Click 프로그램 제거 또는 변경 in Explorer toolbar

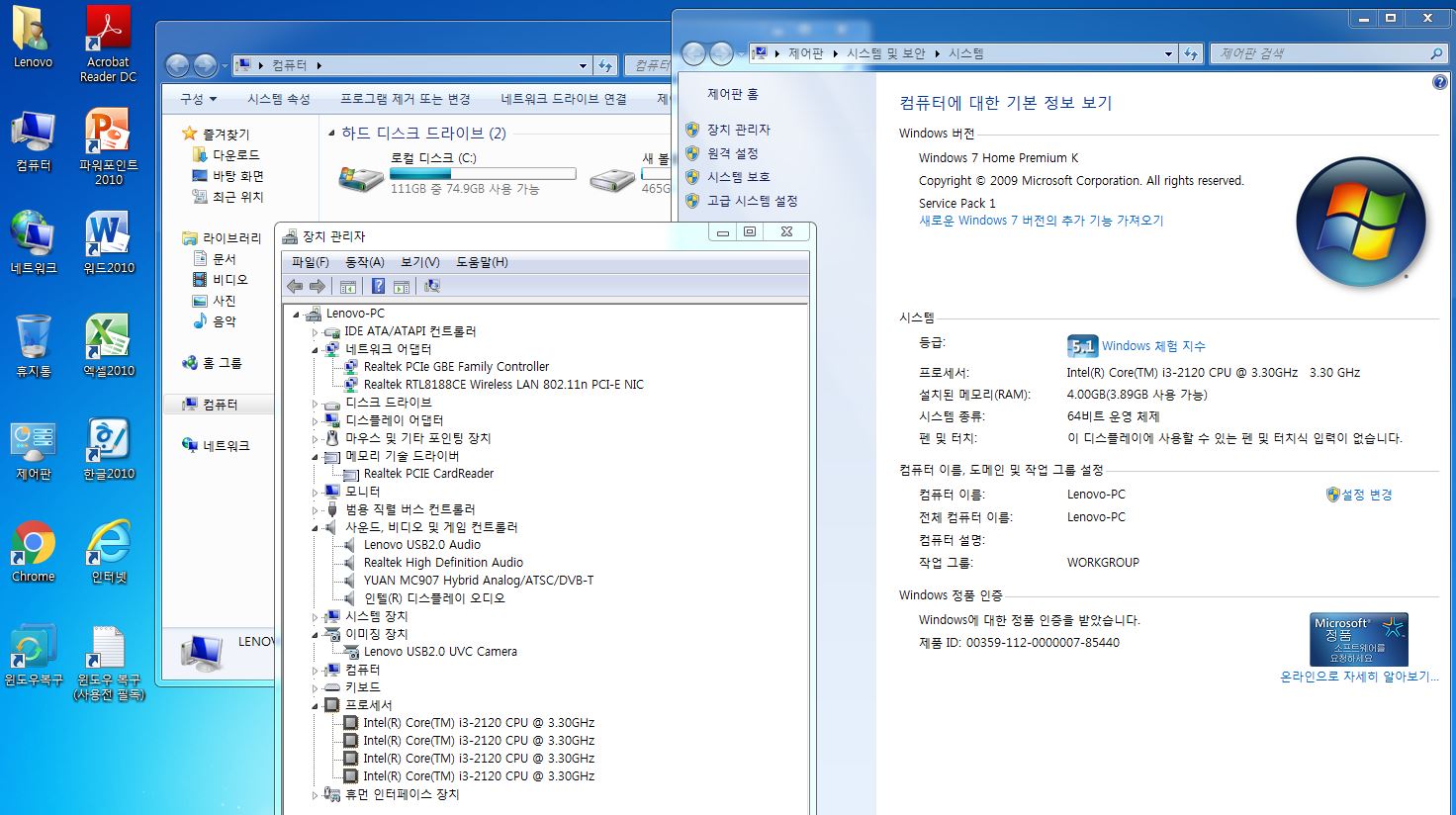(406, 99)
